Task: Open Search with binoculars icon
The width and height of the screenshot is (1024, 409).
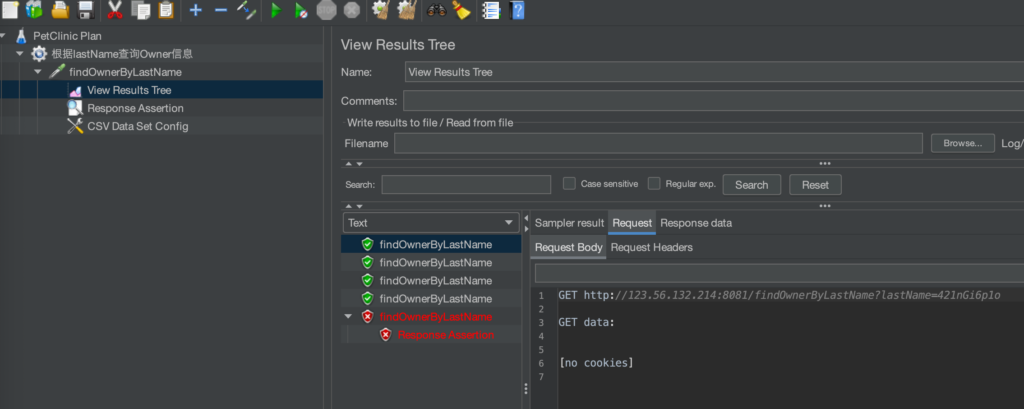Action: point(436,10)
